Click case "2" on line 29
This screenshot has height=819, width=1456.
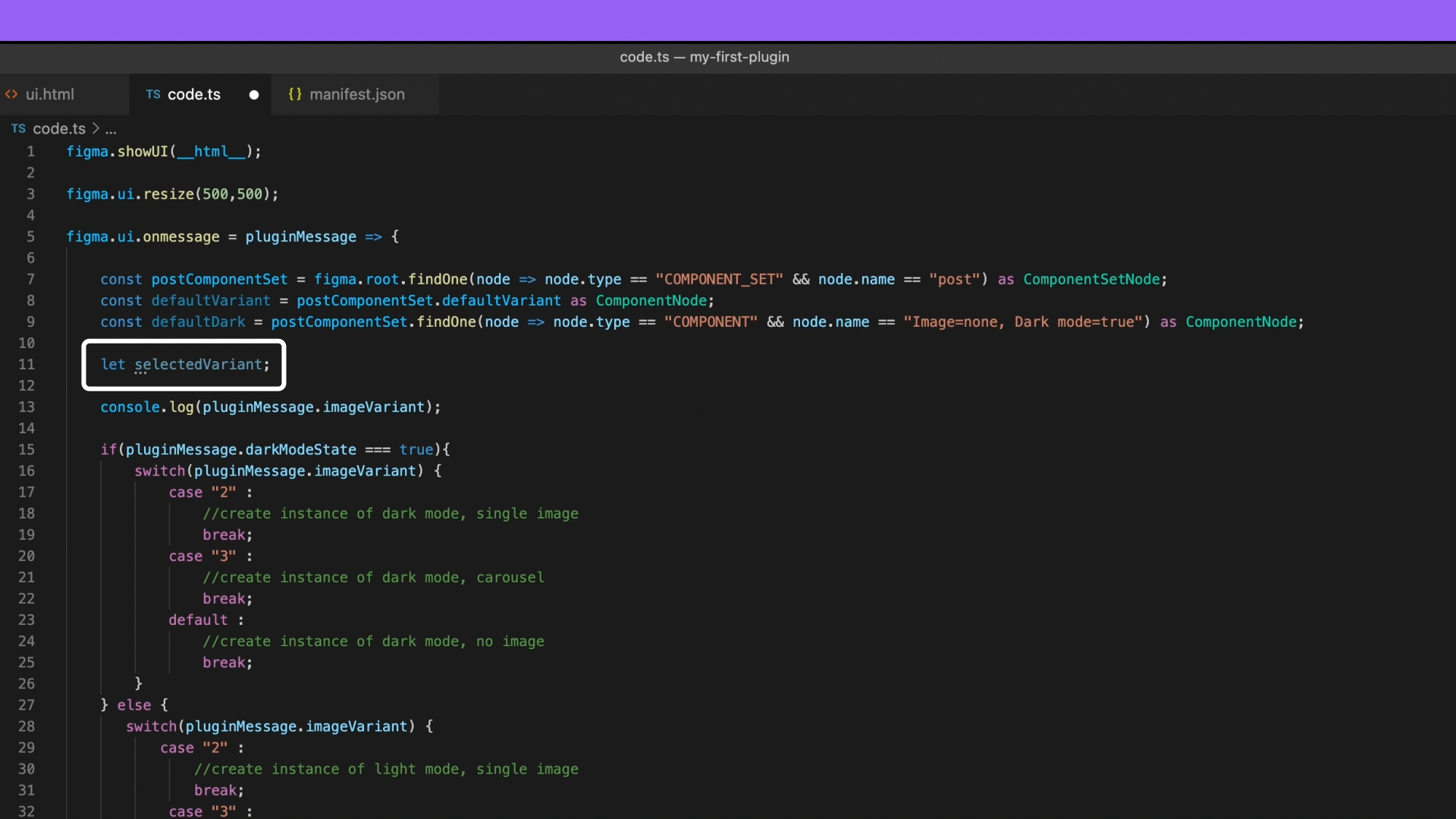193,748
